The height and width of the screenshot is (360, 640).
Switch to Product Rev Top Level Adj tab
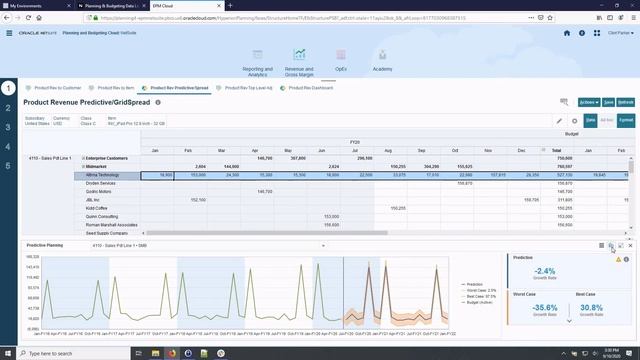coord(244,88)
